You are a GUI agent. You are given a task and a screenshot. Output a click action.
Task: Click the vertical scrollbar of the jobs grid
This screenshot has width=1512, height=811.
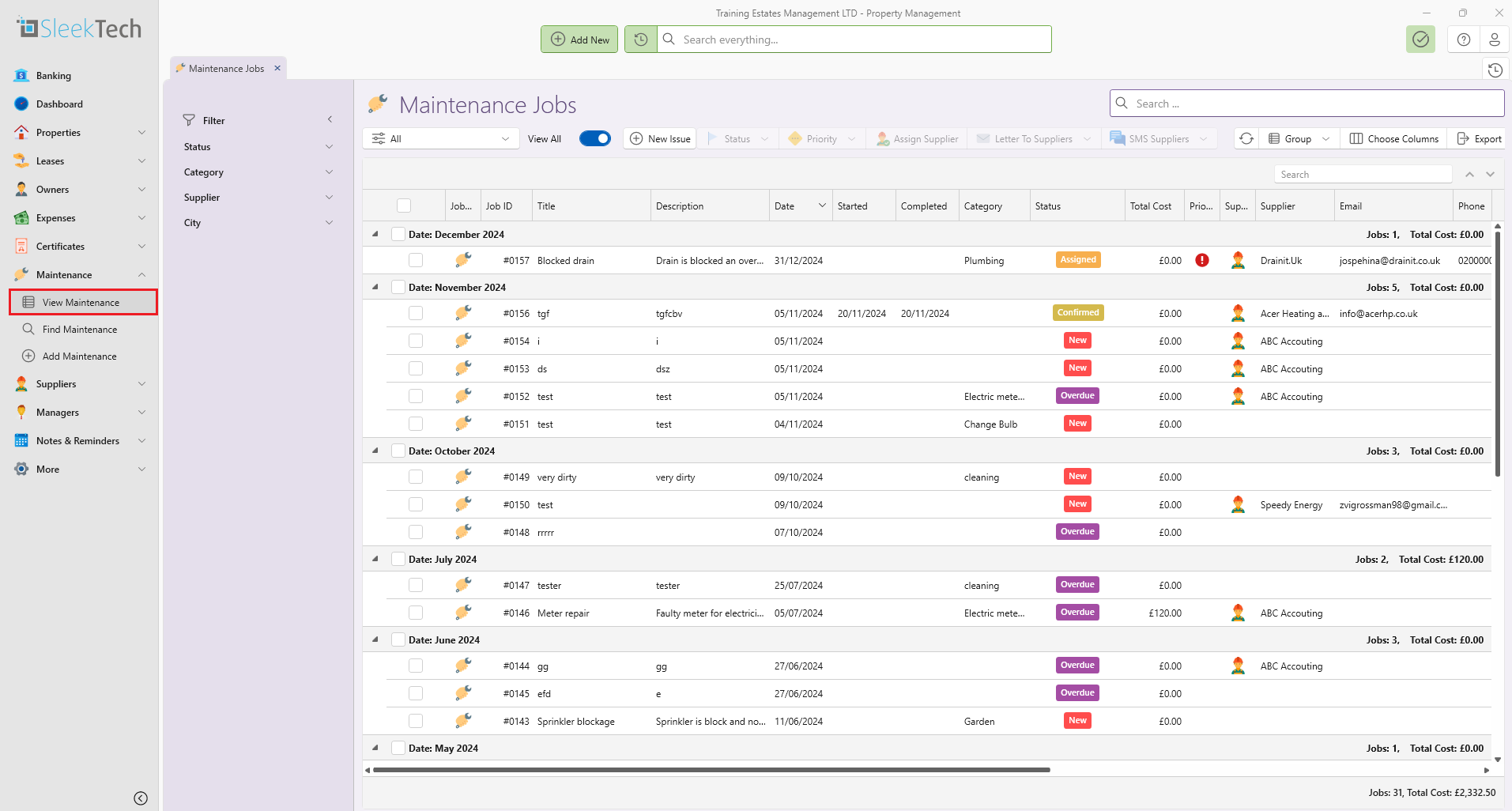point(1498,356)
